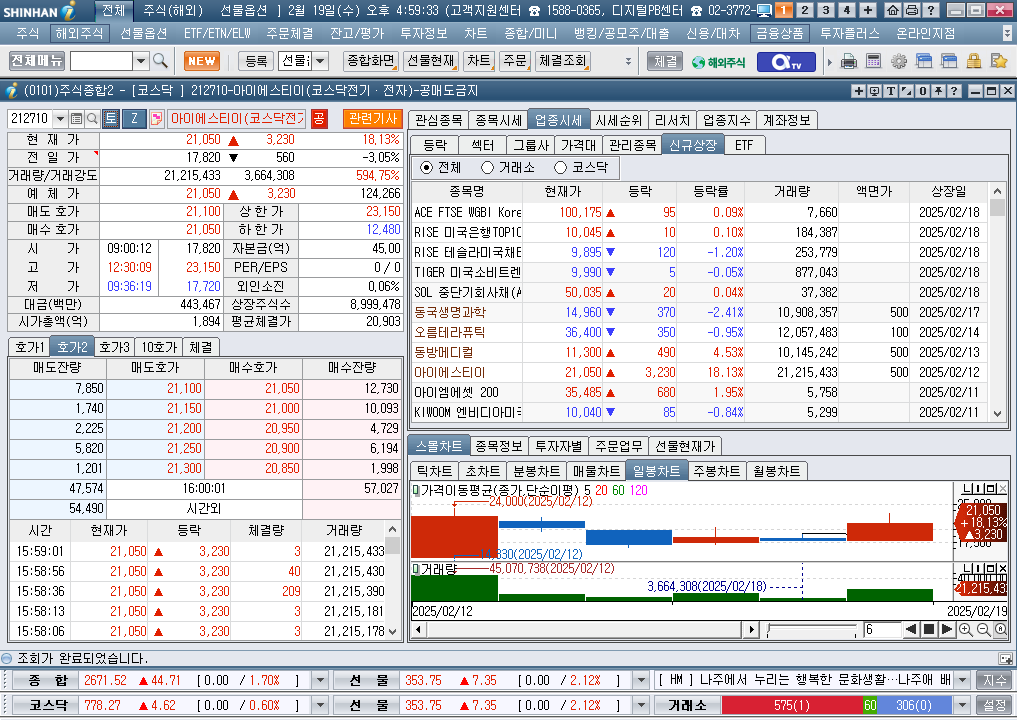1017x720 pixels.
Task: Select the 전체 radio button
Action: pyautogui.click(x=426, y=167)
